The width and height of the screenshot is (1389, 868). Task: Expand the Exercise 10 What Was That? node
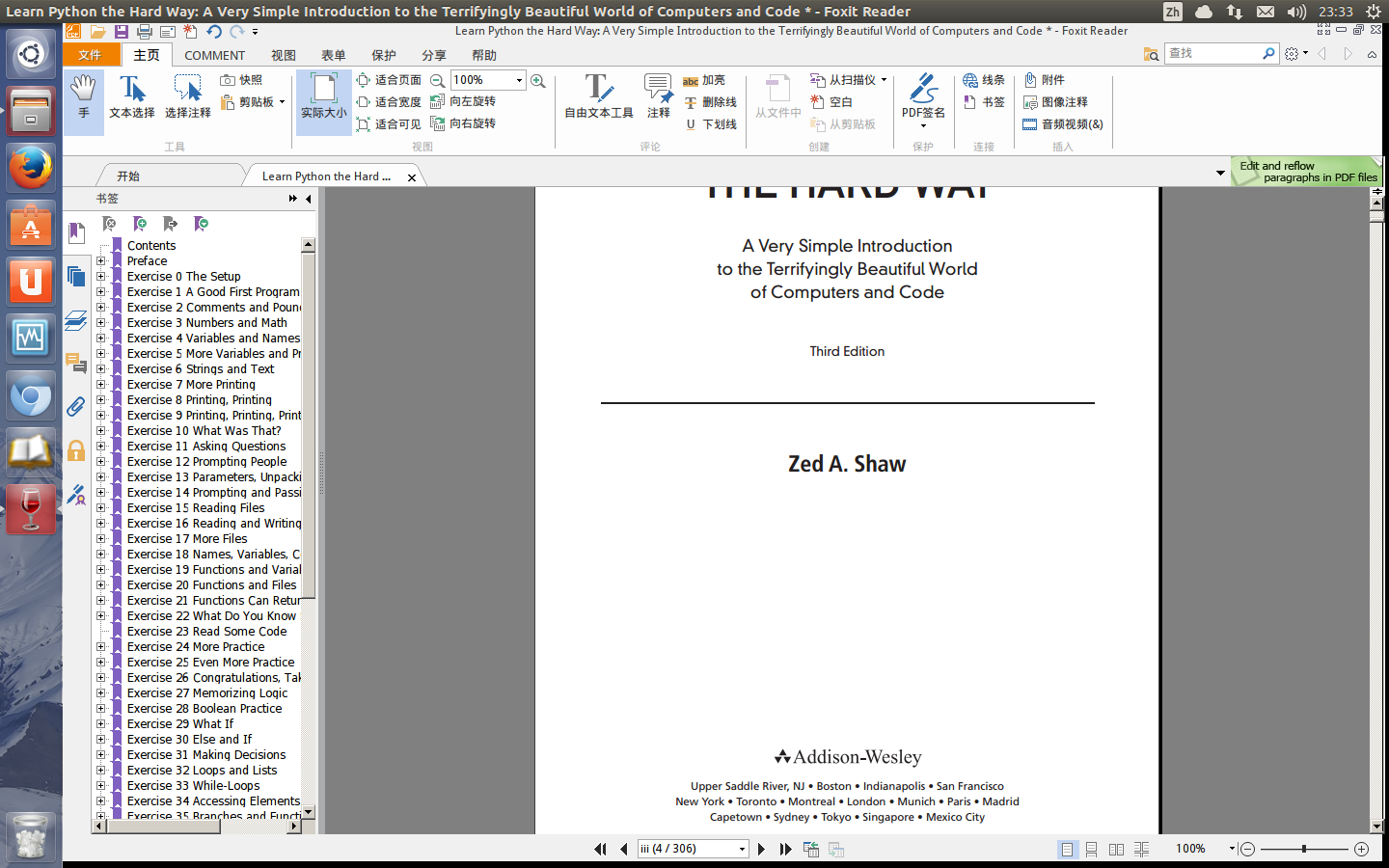[100, 431]
